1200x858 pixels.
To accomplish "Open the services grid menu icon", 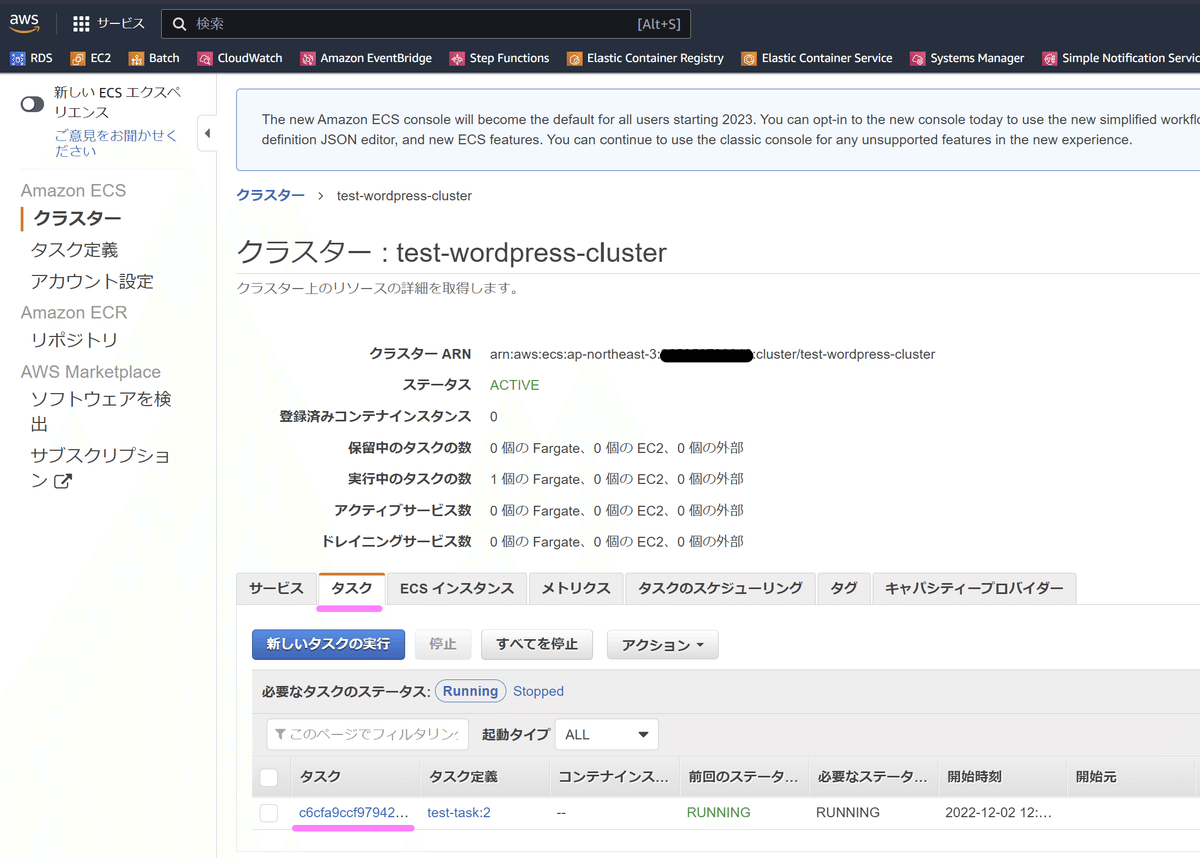I will (x=81, y=23).
